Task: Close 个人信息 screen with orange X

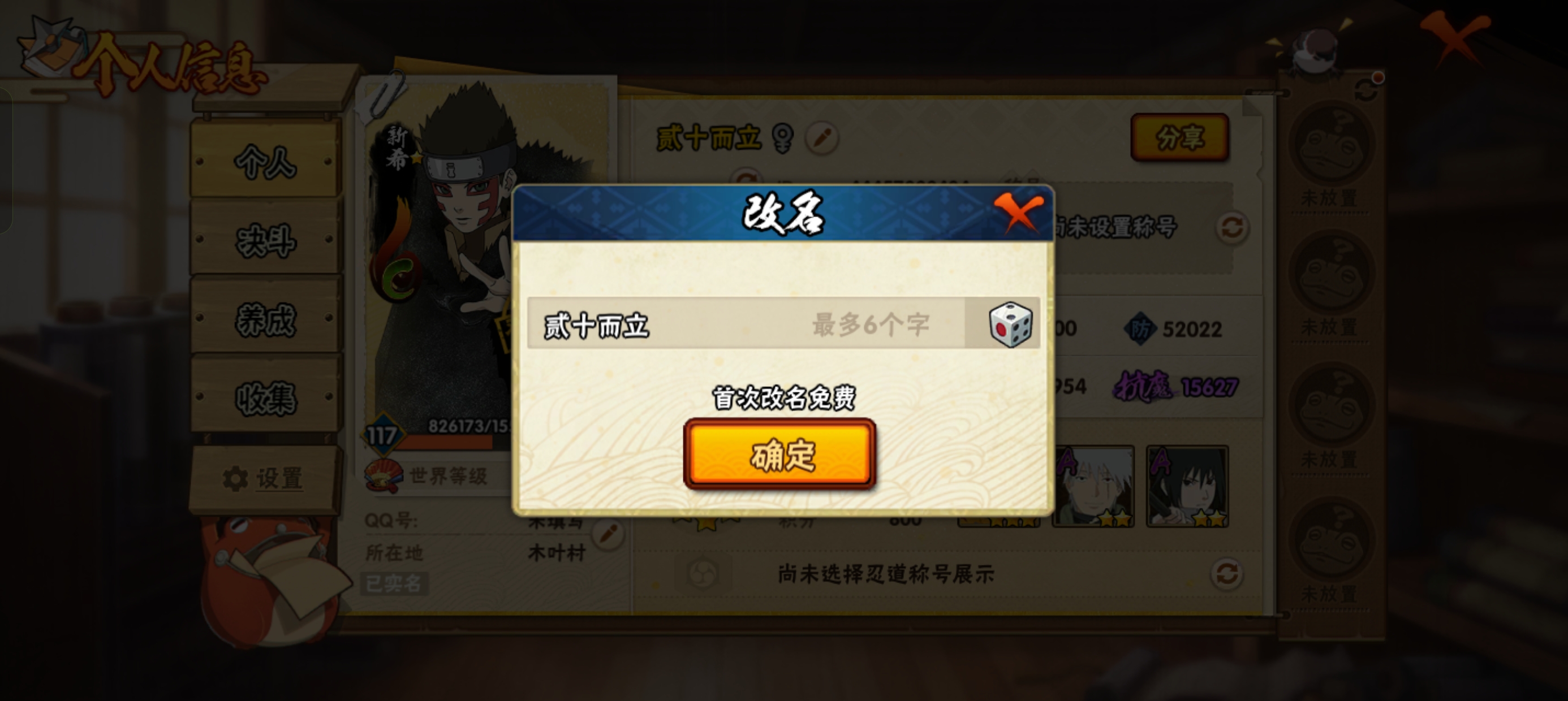Action: (x=1455, y=37)
